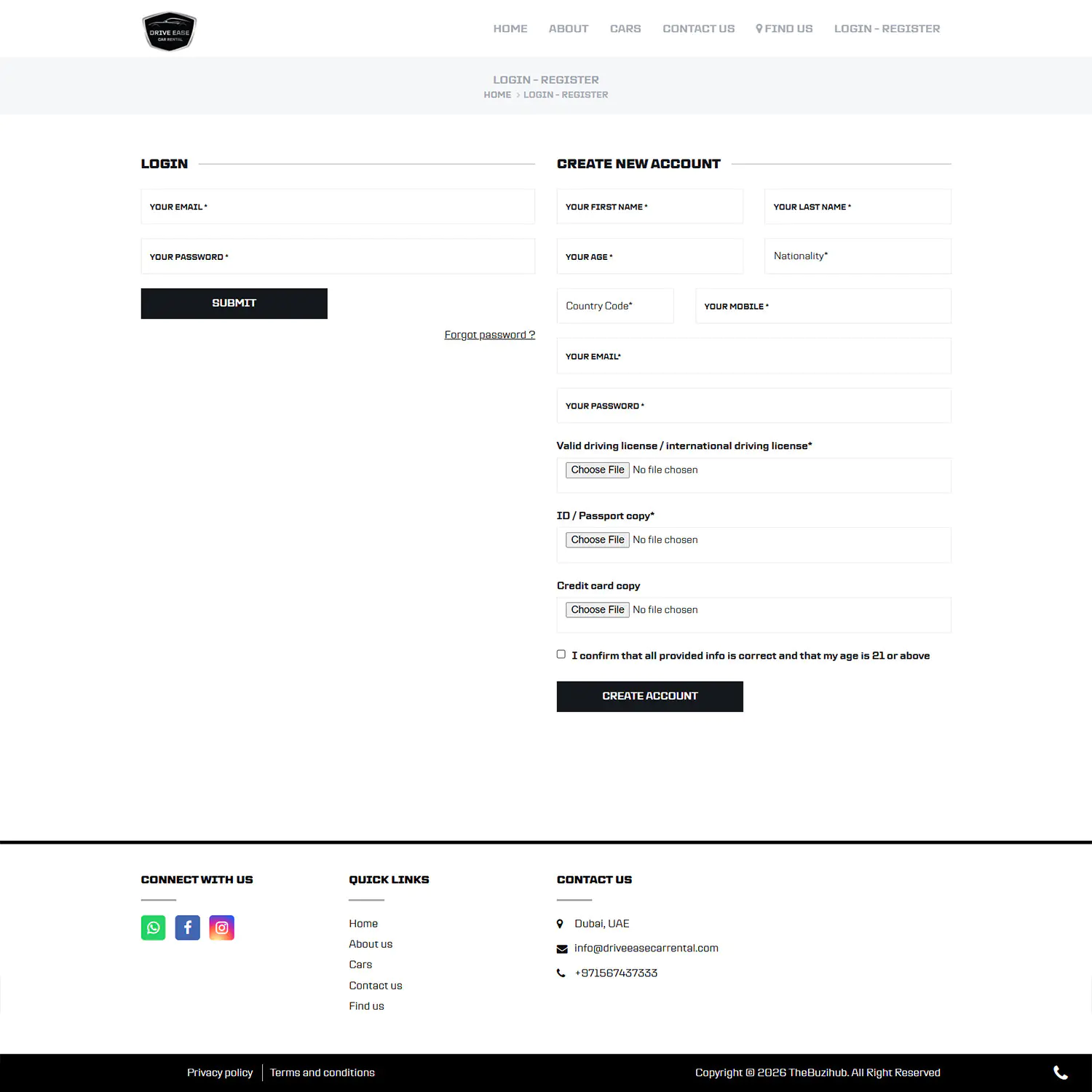Open the Instagram profile icon

[221, 927]
